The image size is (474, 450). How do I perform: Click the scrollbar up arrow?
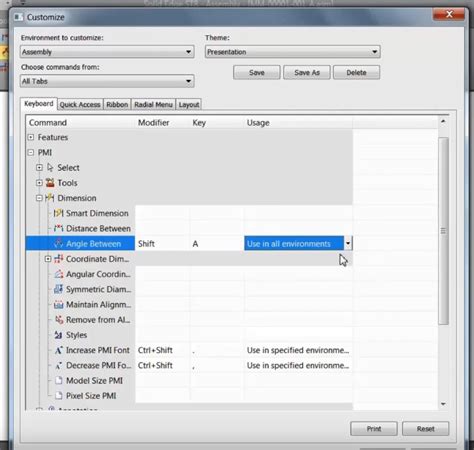click(443, 121)
